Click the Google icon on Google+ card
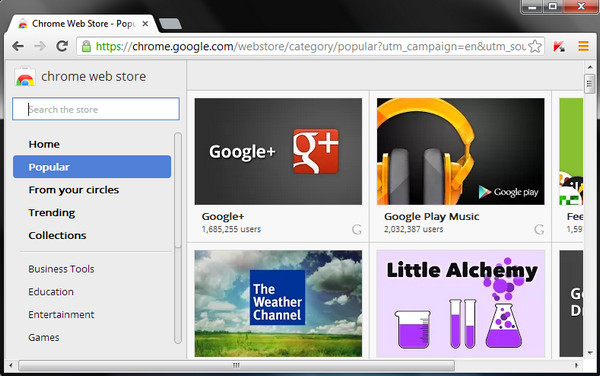The image size is (600, 376). (357, 229)
